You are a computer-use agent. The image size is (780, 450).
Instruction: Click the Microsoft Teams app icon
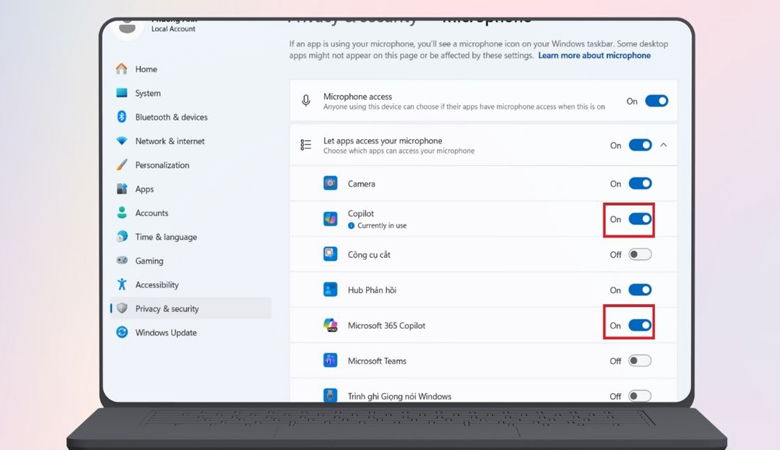tap(330, 360)
